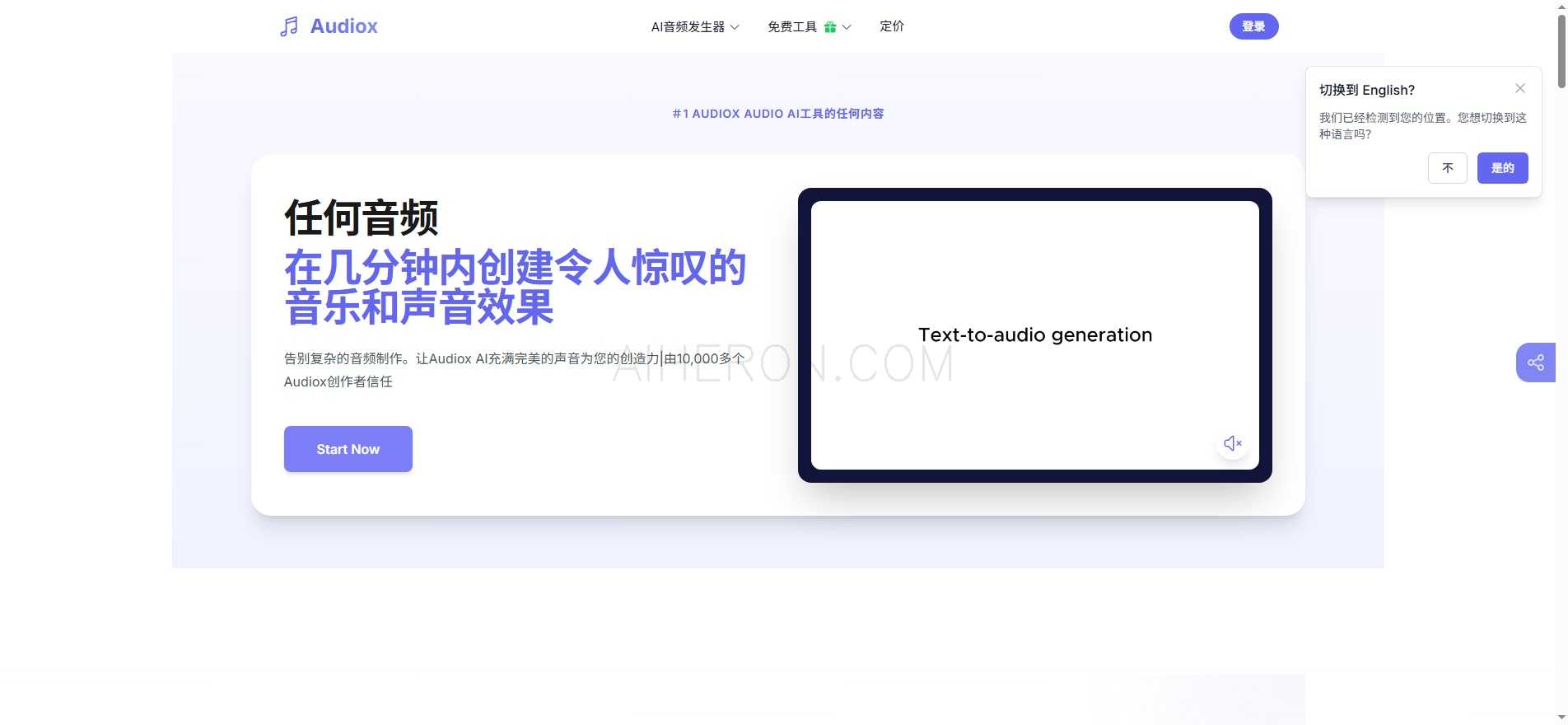Screen dimensions: 1568x725
Task: Click the 切换到 English? popup title
Action: [x=1367, y=90]
